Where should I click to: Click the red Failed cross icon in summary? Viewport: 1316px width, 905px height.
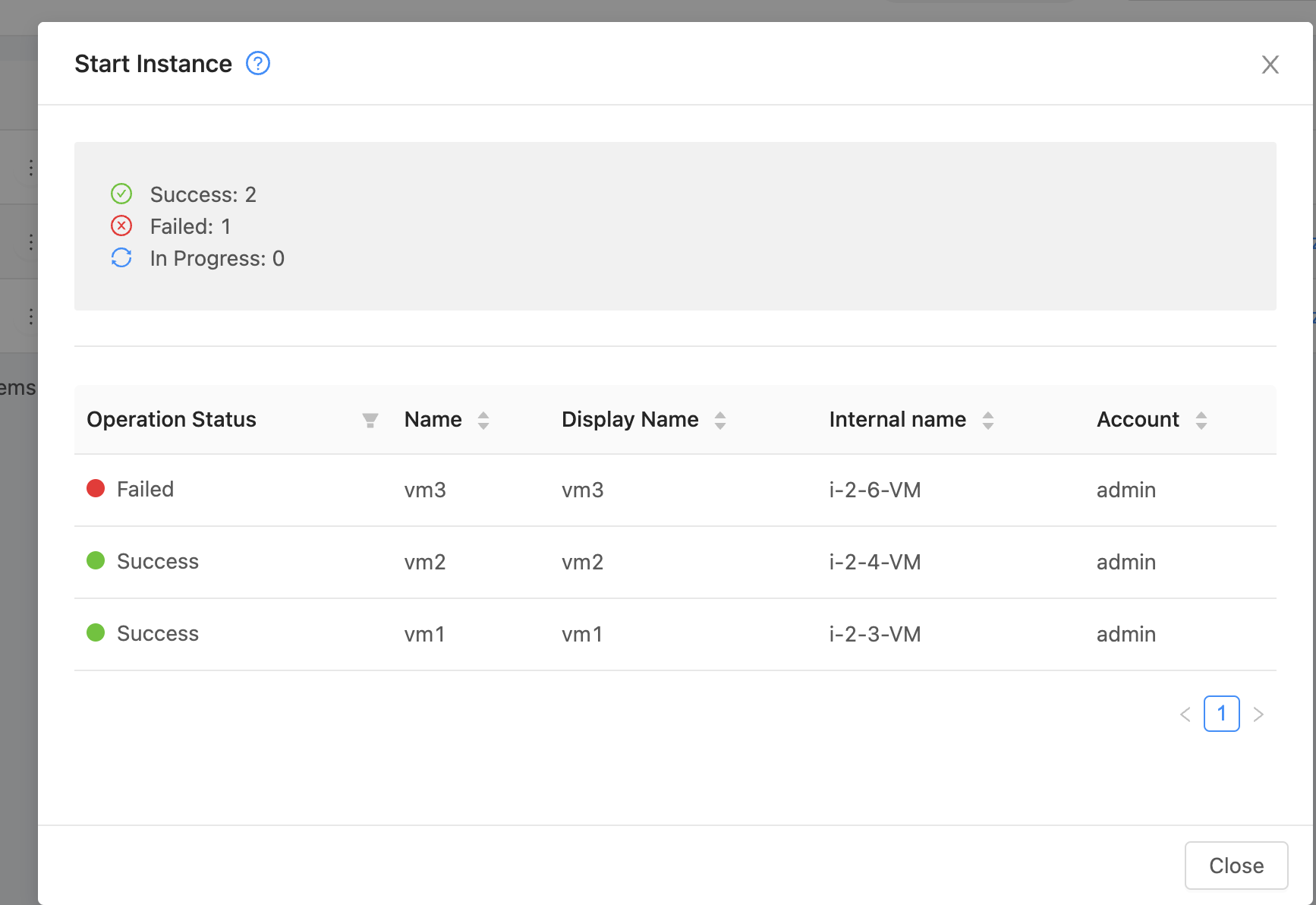(x=121, y=226)
